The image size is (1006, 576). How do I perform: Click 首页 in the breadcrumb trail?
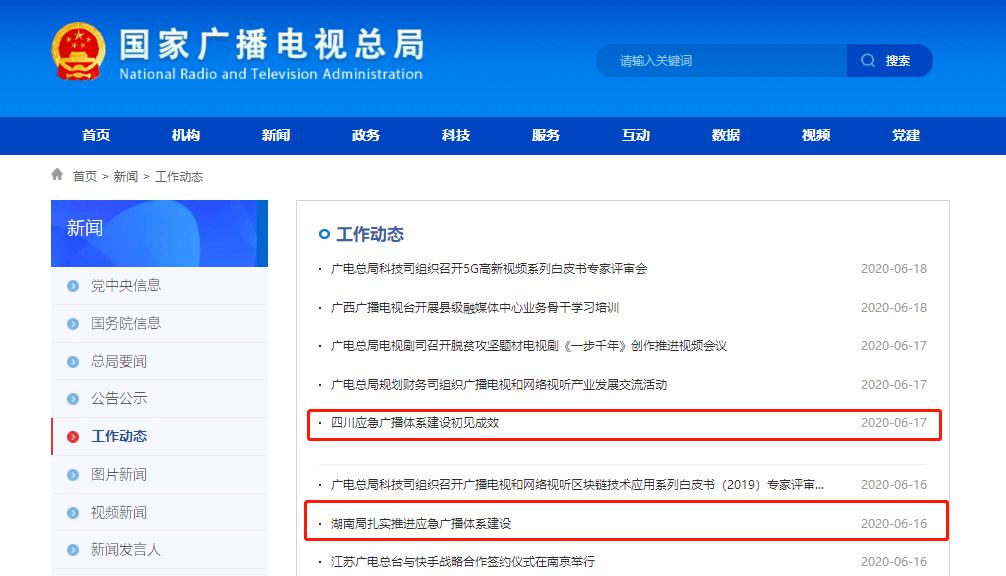pos(85,176)
